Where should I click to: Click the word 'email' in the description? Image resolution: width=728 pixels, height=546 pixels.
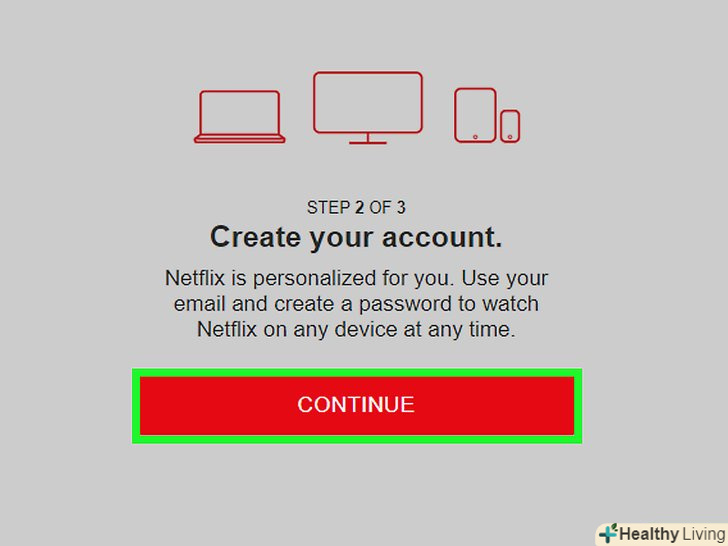click(x=200, y=304)
